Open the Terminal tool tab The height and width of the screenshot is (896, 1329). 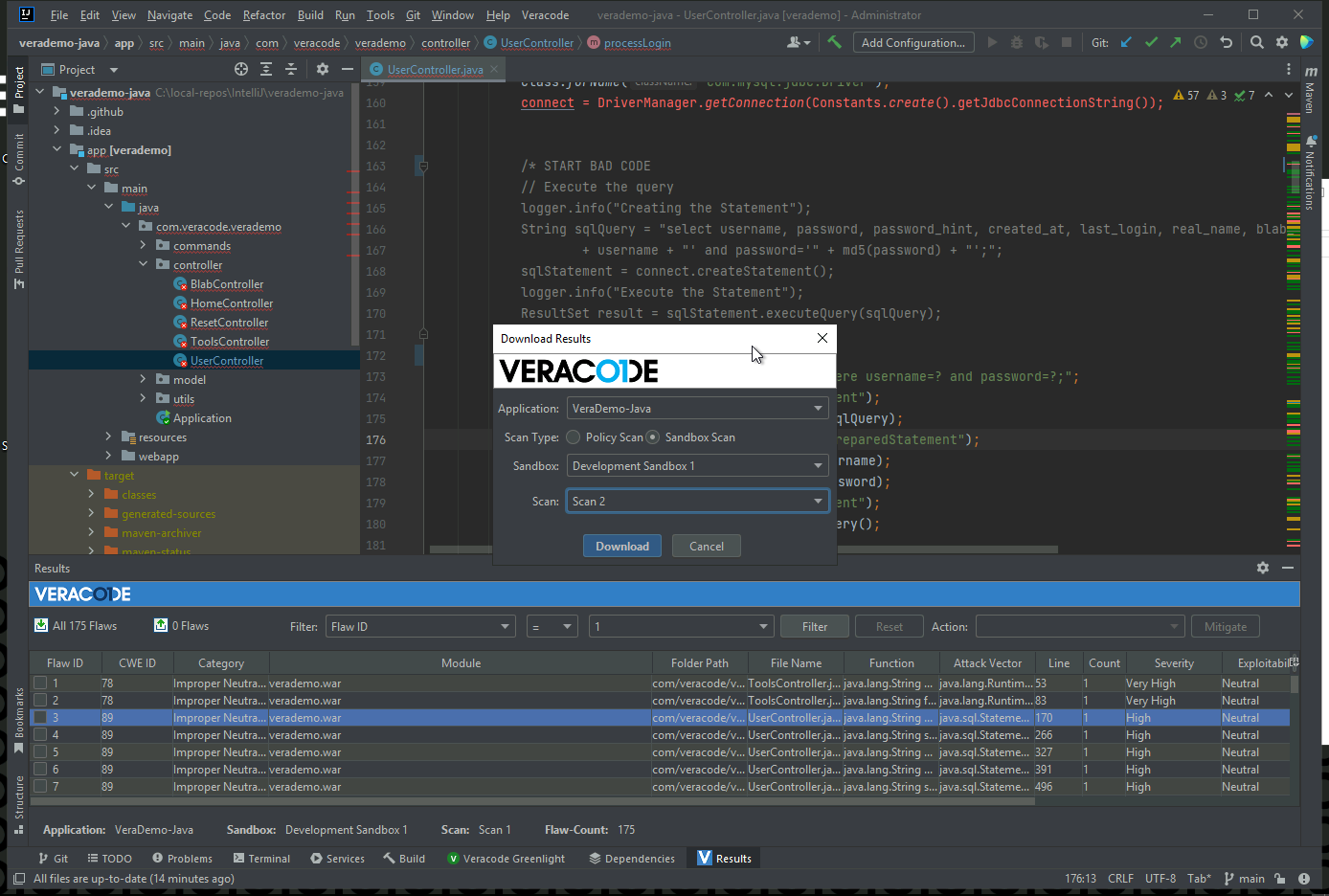(x=261, y=858)
